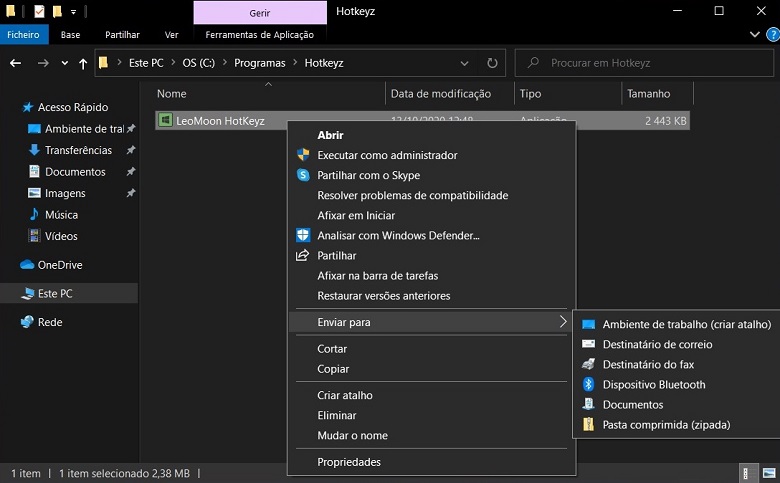The width and height of the screenshot is (780, 483).
Task: Click the Vídeos film icon in the sidebar
Action: point(34,236)
